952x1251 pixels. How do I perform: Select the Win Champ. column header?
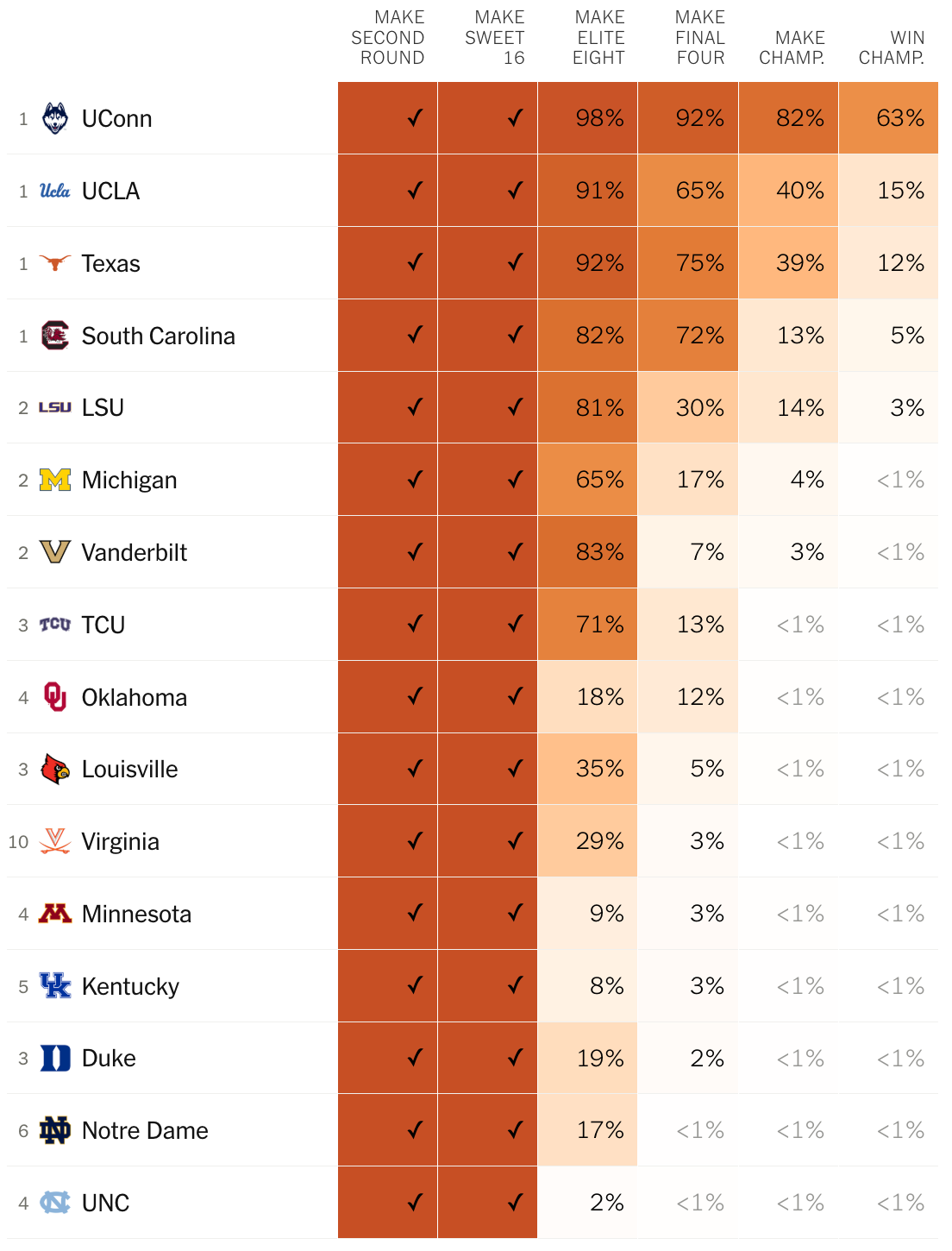[x=892, y=48]
